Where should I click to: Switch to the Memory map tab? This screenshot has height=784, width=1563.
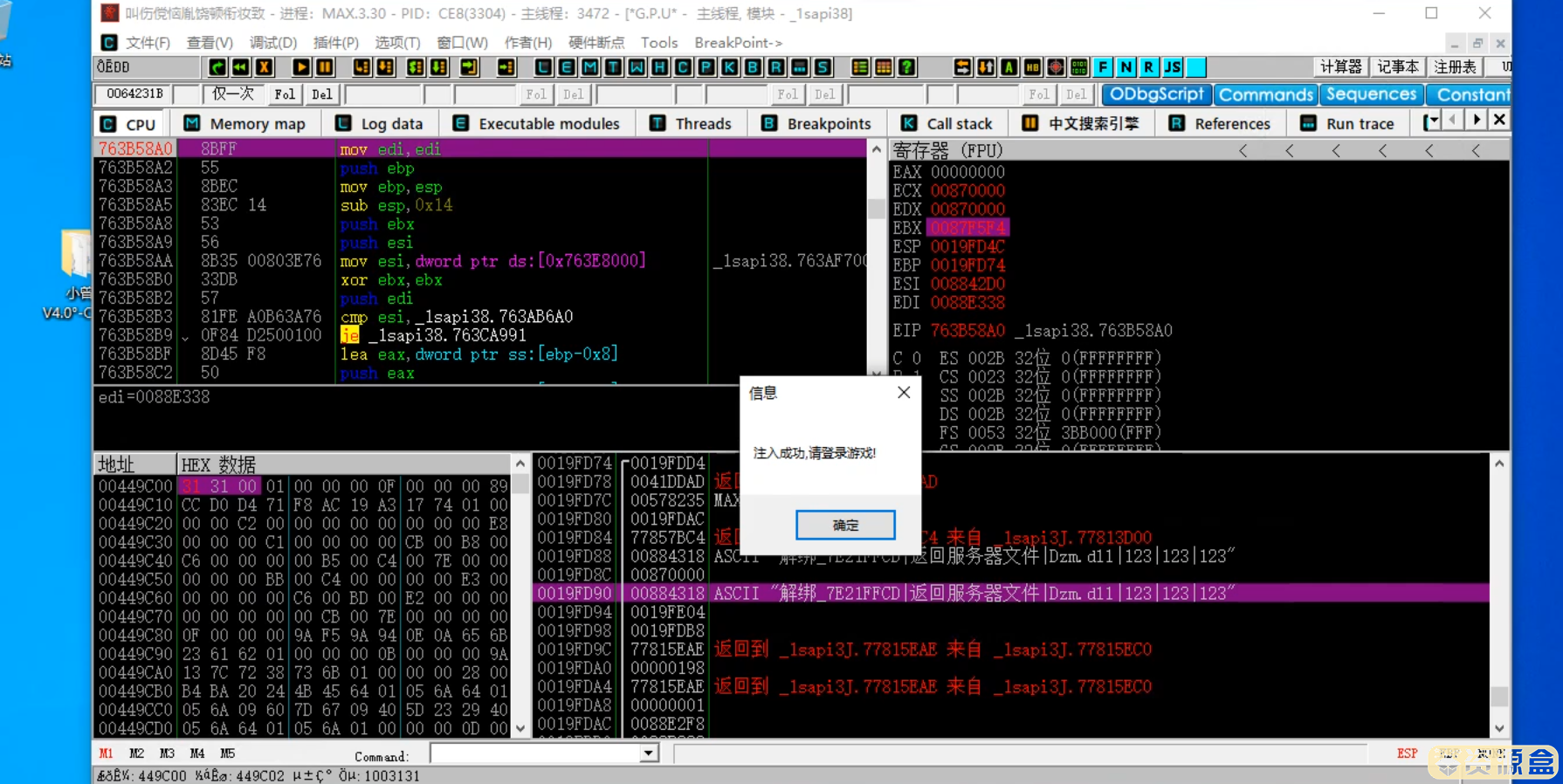tap(245, 124)
